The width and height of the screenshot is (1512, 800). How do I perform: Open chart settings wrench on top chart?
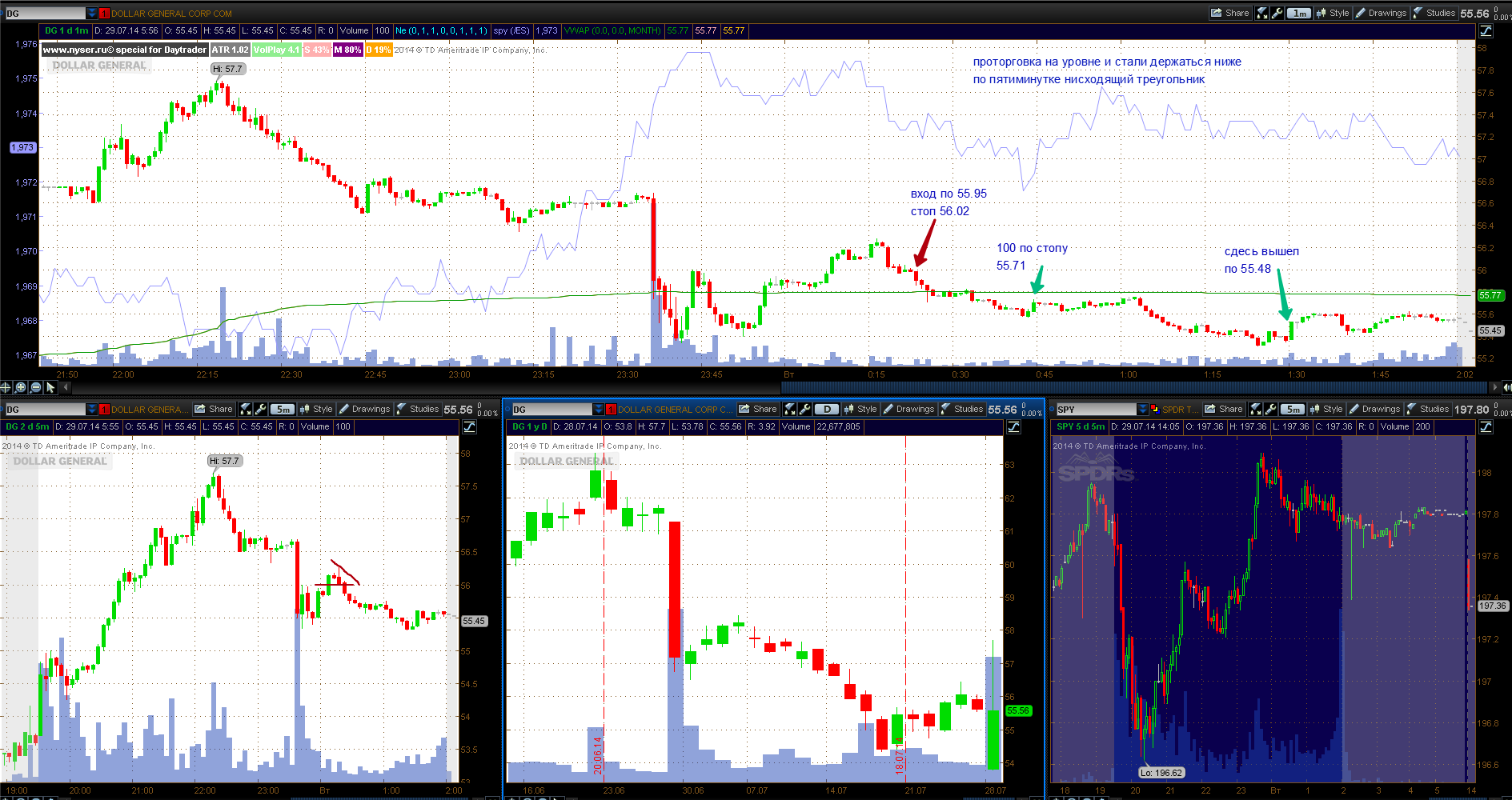coord(1277,13)
